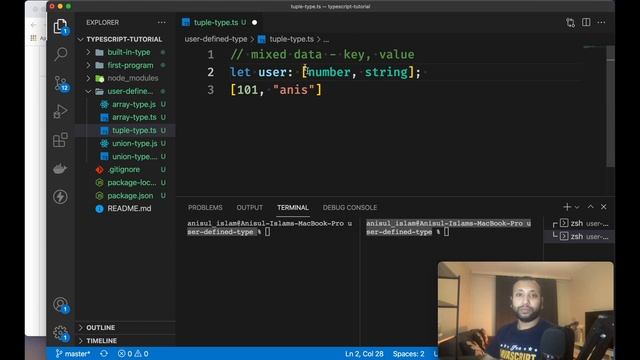Change indentation via Spaces: 2

408,353
